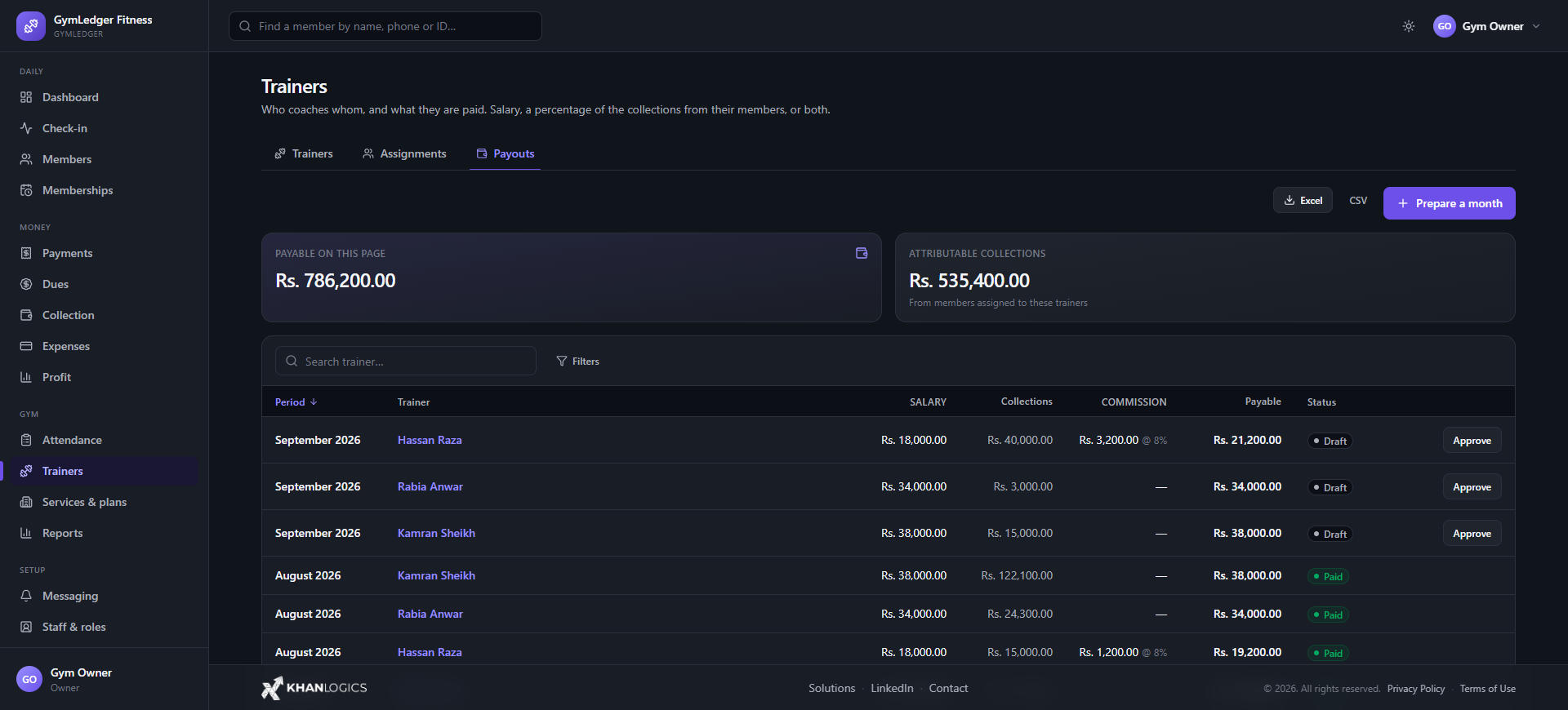
Task: Click the GymLedger Fitness logo icon
Action: click(31, 26)
